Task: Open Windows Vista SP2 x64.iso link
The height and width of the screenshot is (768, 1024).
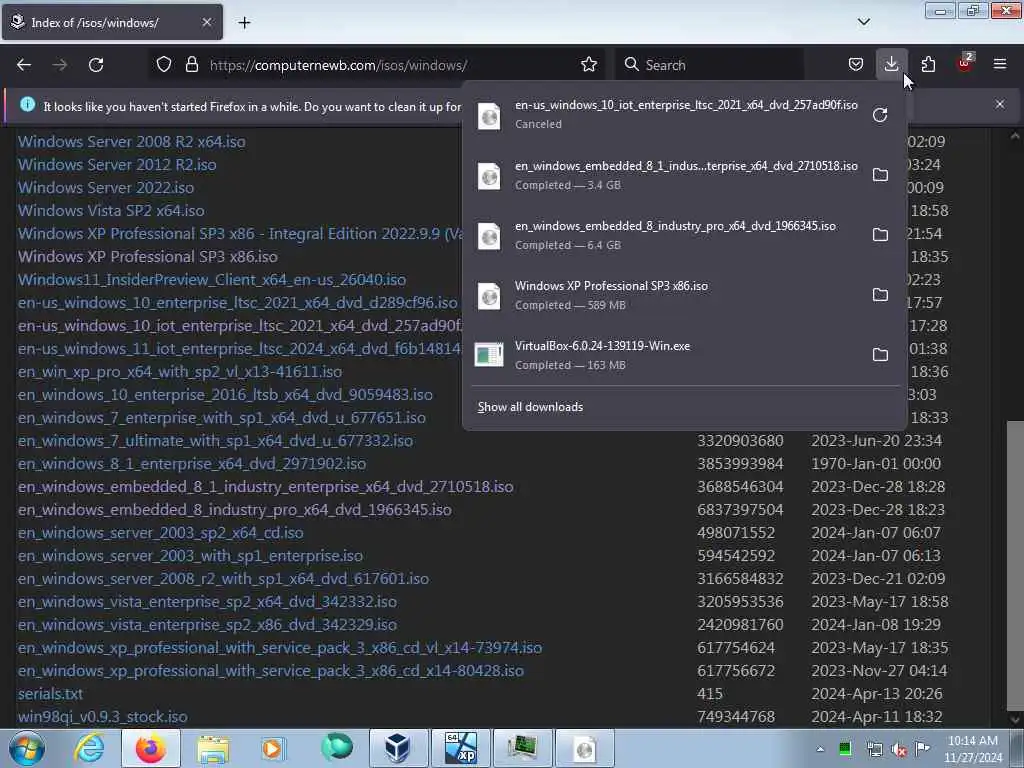Action: click(111, 211)
